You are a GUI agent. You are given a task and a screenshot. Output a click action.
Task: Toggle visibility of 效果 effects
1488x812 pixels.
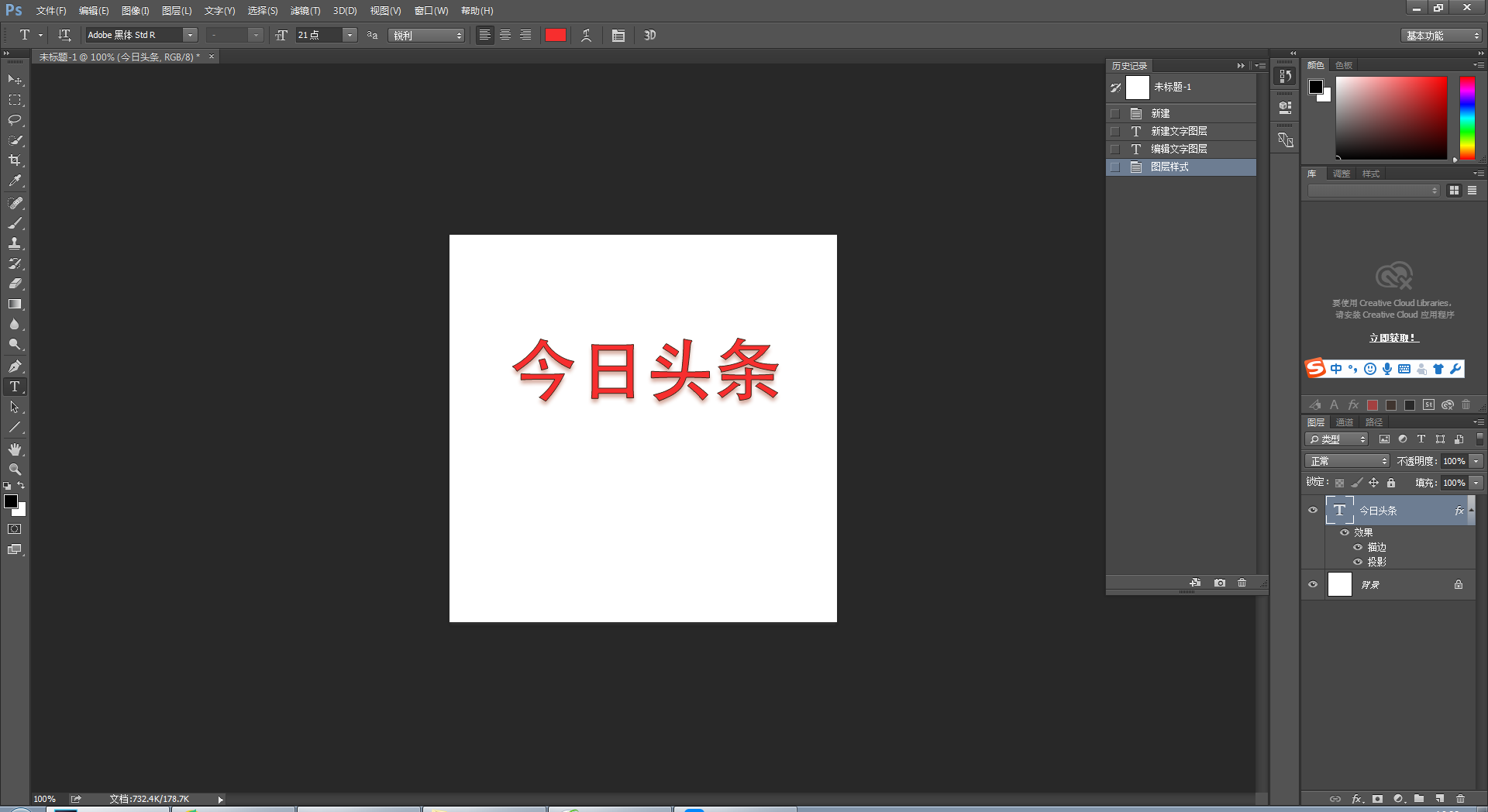[x=1345, y=532]
